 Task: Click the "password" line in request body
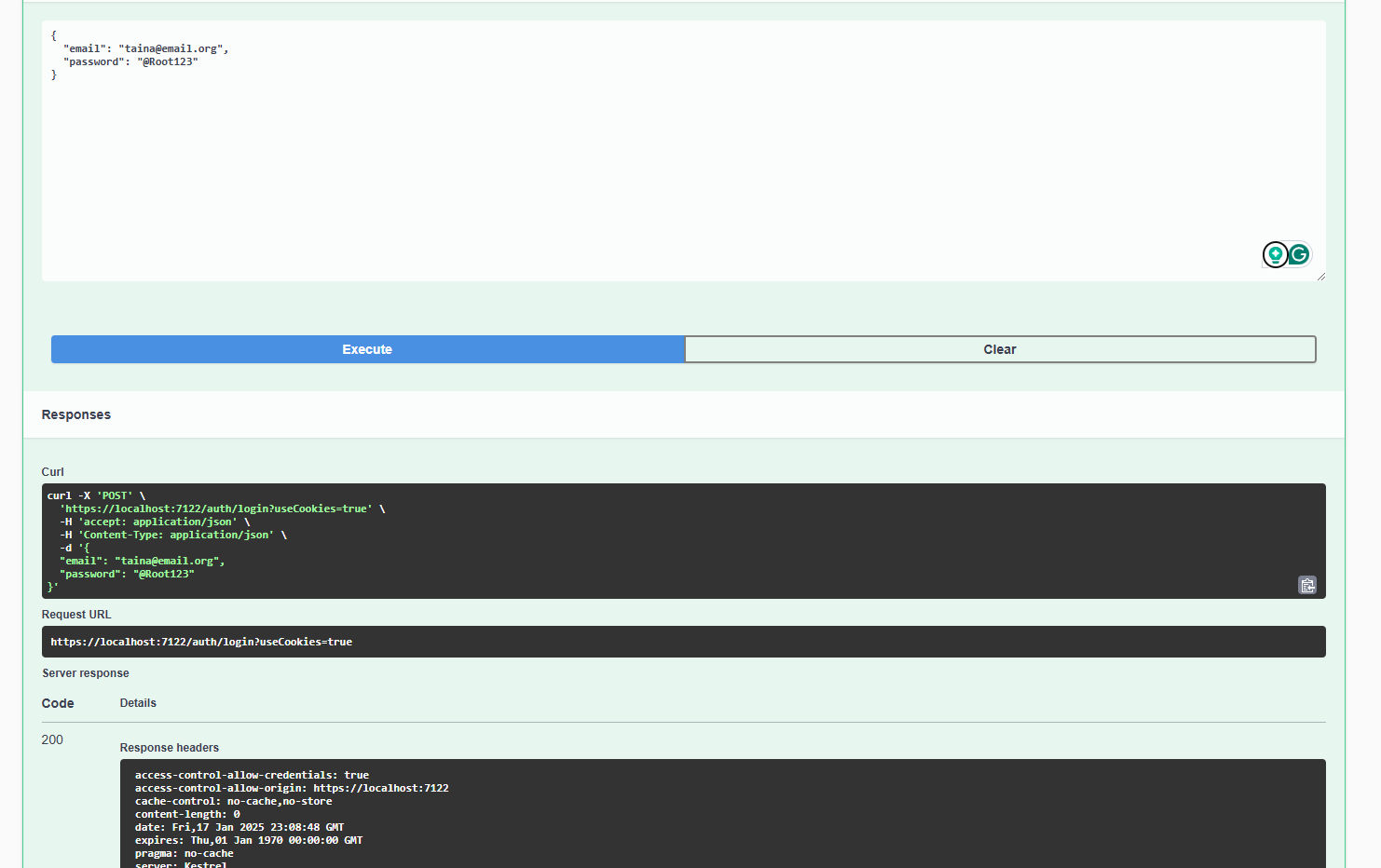point(130,61)
